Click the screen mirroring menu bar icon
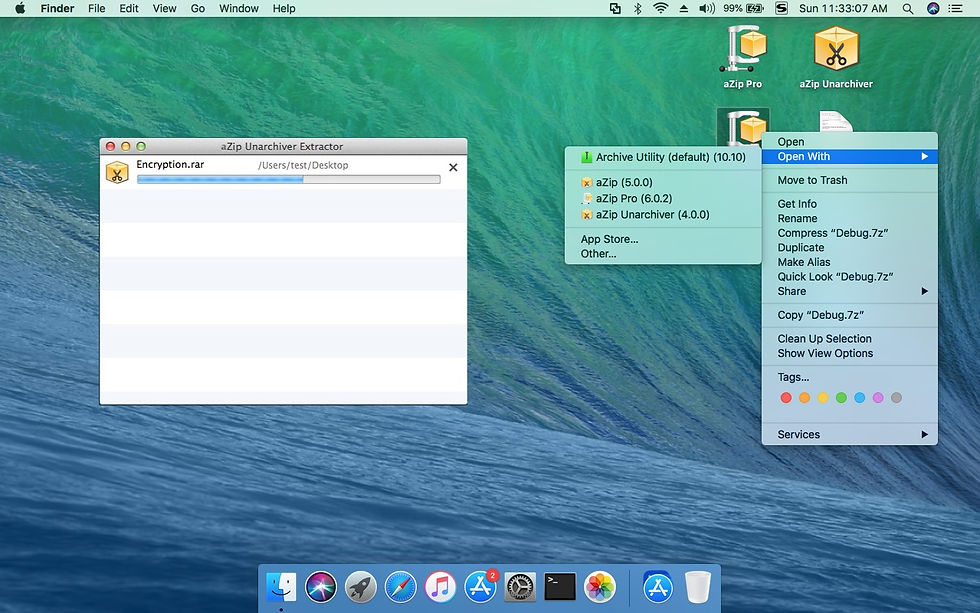Screen dimensions: 980x613 615,8
